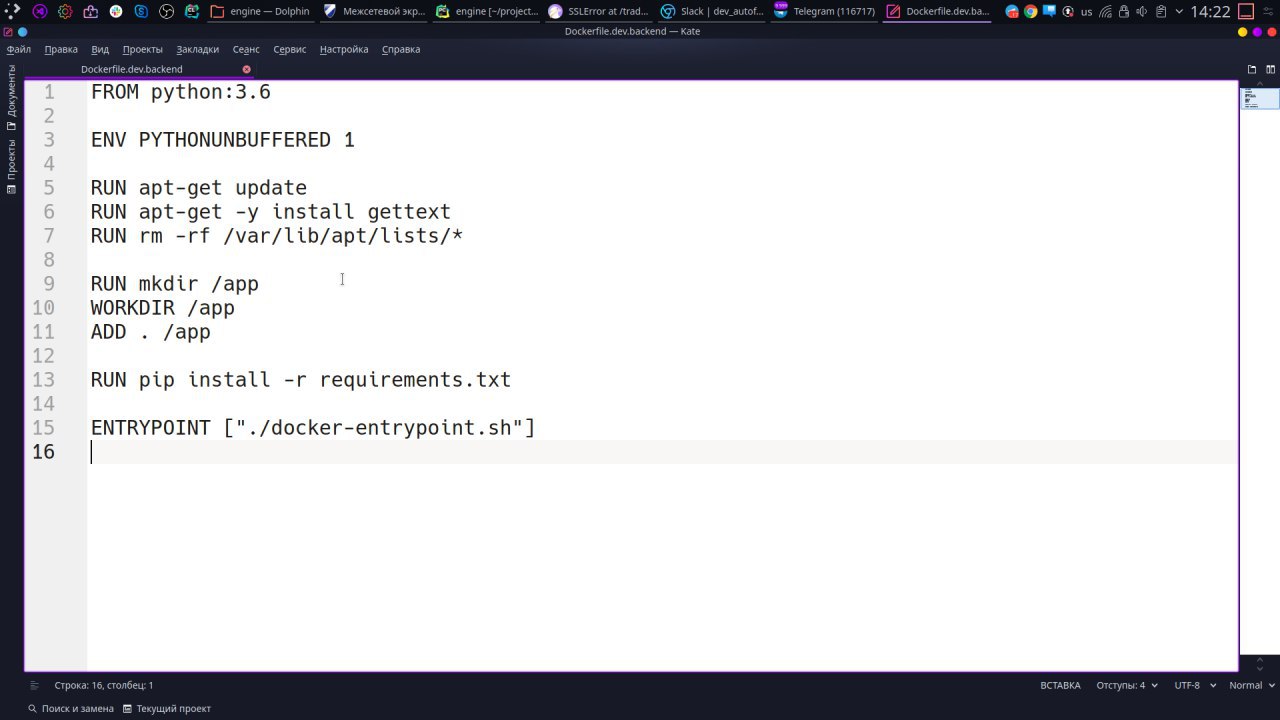The height and width of the screenshot is (720, 1280).
Task: Open Поиск и замена panel
Action: tap(71, 708)
